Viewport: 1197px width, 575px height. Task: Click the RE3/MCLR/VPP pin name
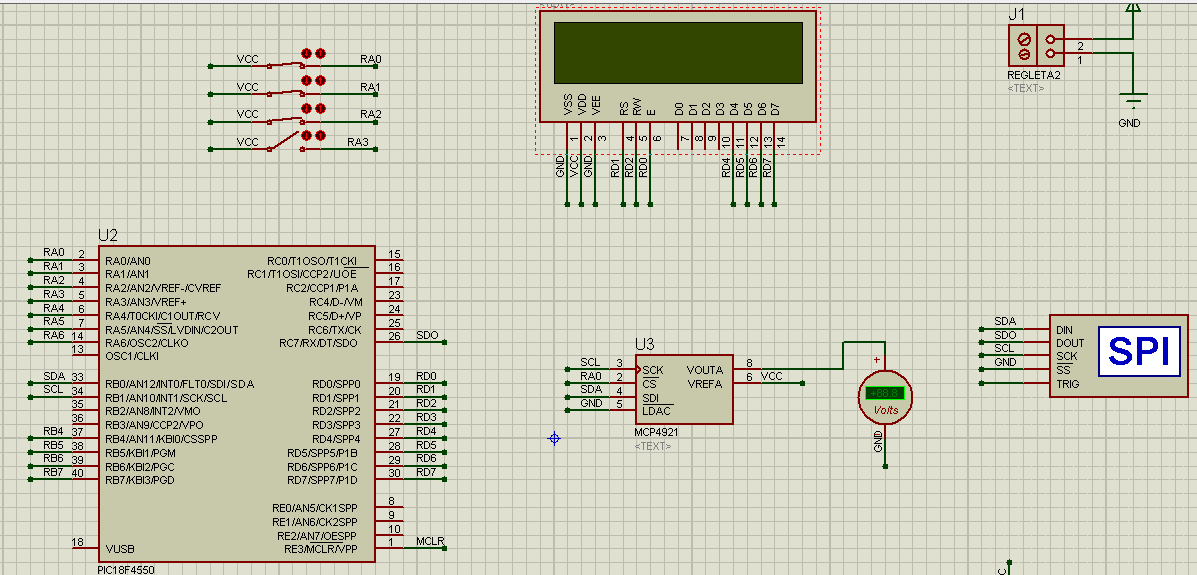[321, 550]
